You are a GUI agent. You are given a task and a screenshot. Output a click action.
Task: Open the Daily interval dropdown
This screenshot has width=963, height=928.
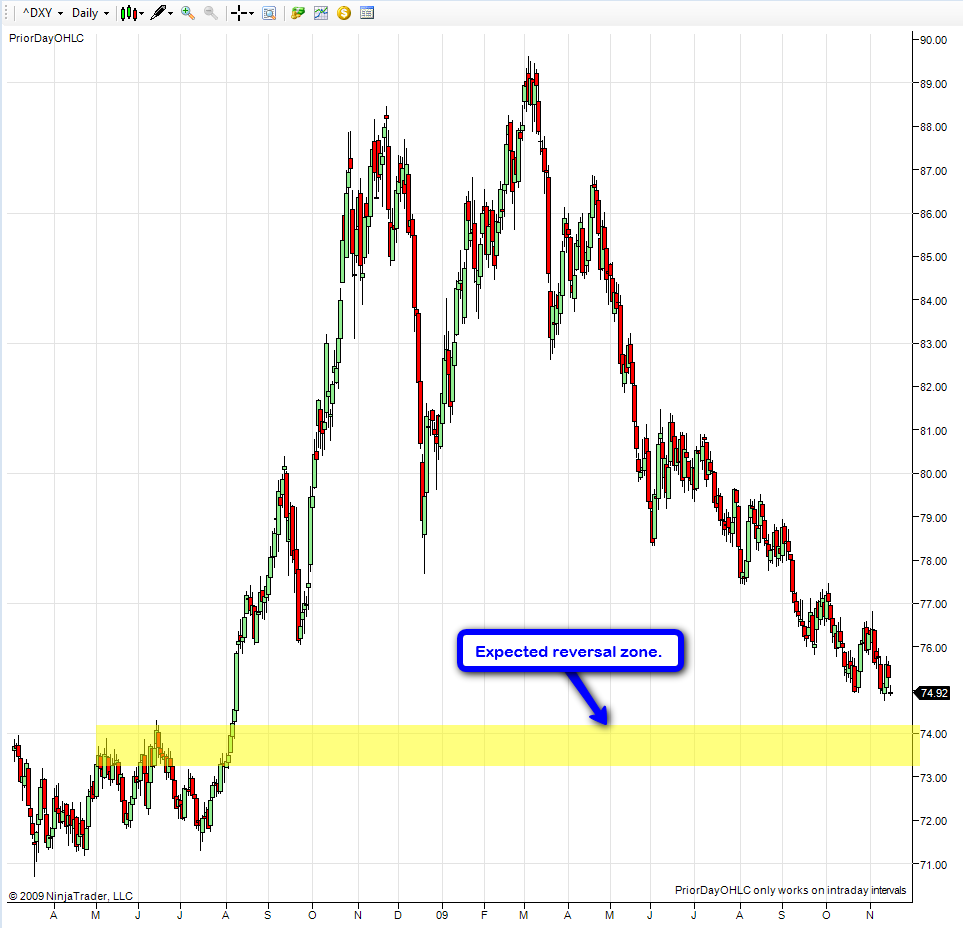[90, 13]
